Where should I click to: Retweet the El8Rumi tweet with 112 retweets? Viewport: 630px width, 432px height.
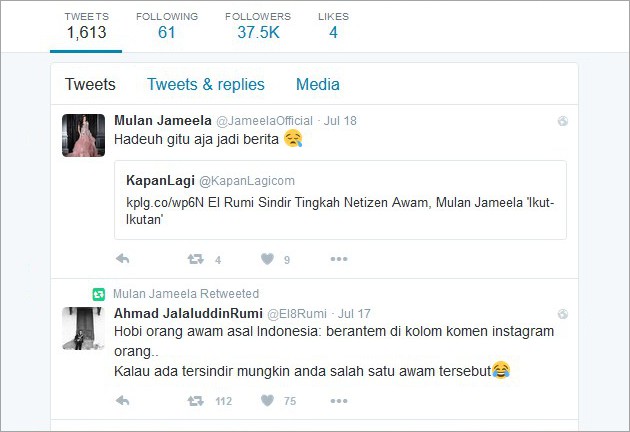pyautogui.click(x=196, y=401)
